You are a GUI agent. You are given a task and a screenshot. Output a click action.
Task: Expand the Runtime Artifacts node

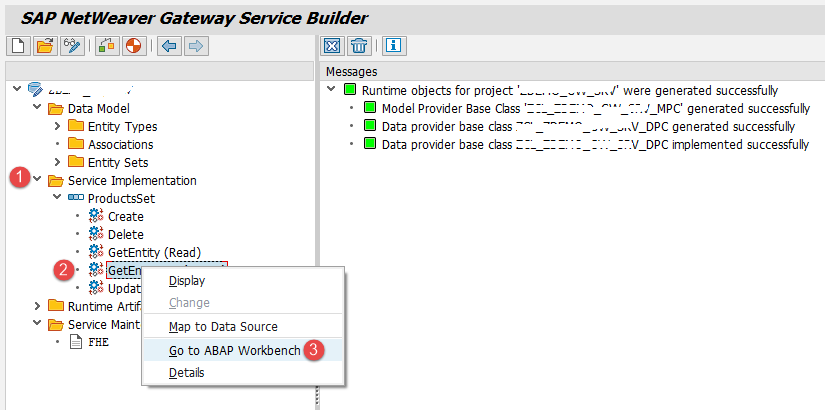coord(37,306)
